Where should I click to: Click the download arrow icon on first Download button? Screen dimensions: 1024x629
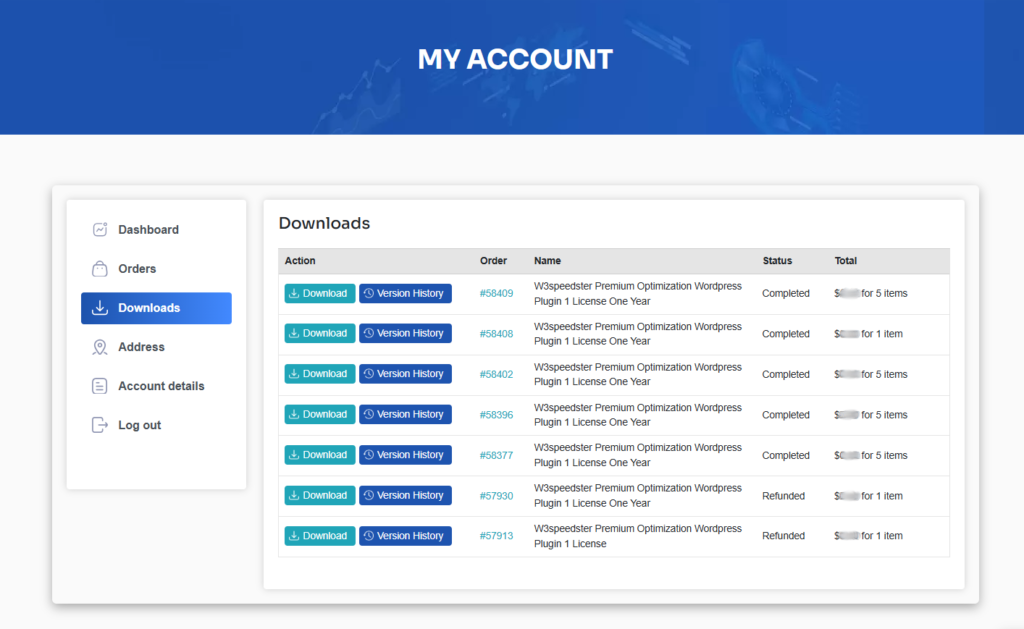coord(293,293)
